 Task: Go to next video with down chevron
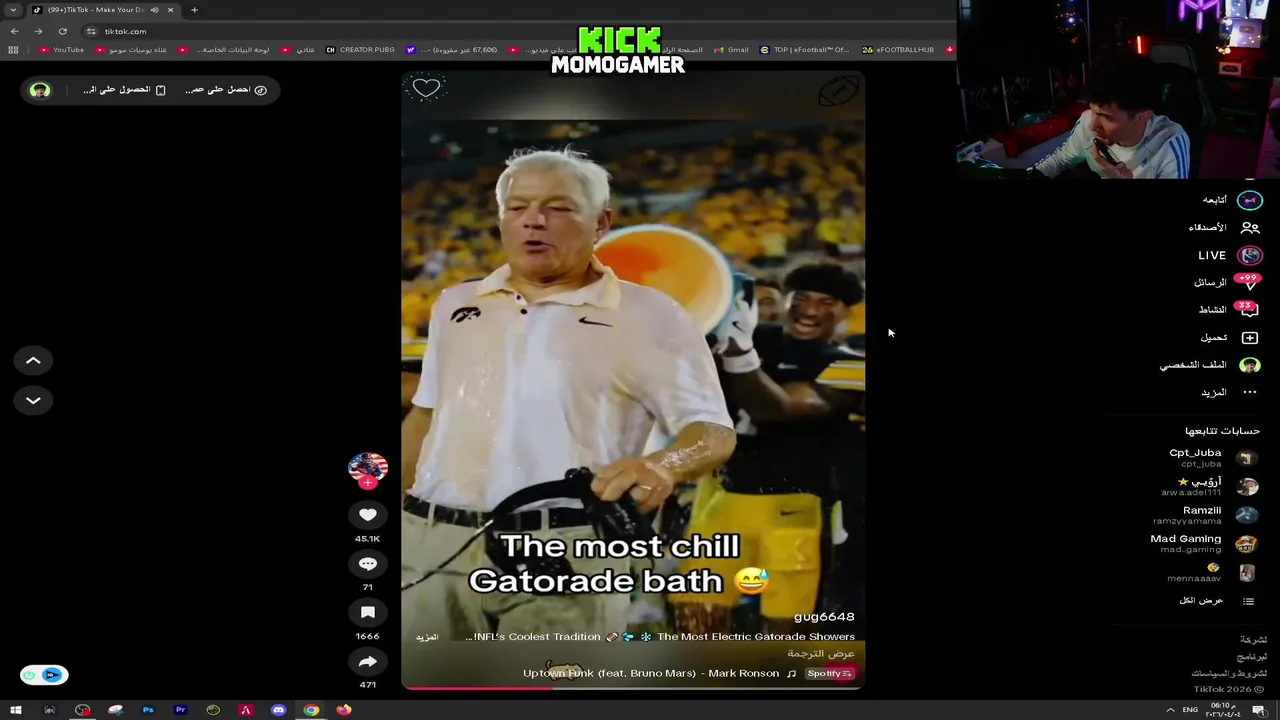[x=33, y=401]
